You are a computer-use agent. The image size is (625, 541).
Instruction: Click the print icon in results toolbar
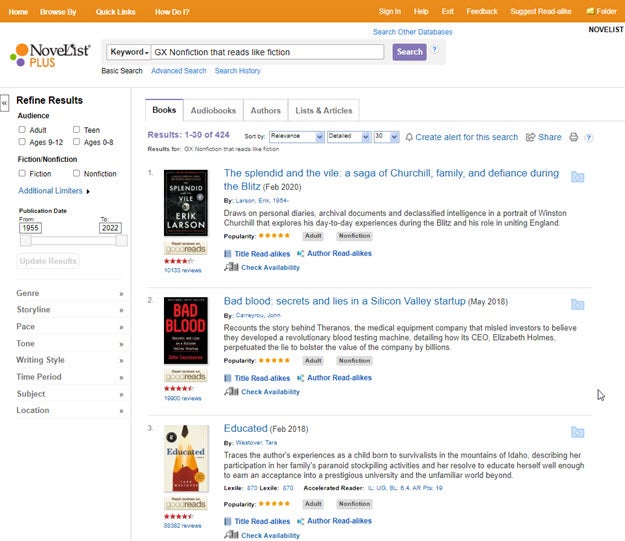574,137
